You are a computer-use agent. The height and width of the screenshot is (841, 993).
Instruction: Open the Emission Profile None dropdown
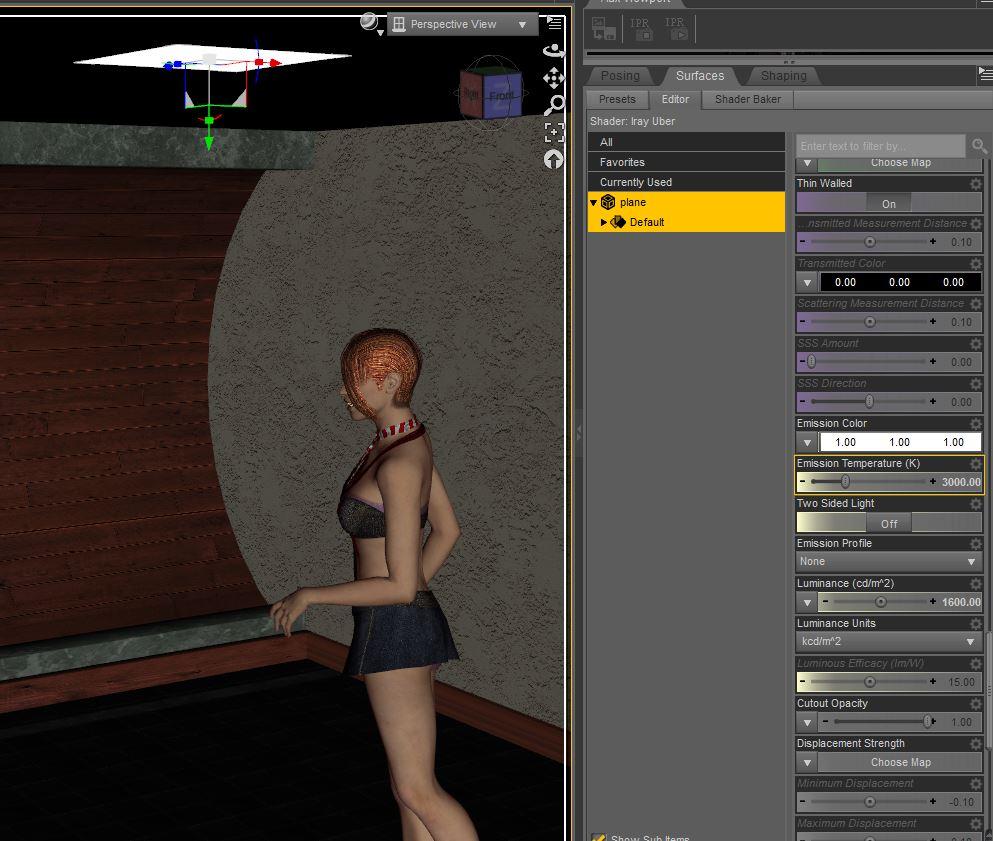pos(889,562)
